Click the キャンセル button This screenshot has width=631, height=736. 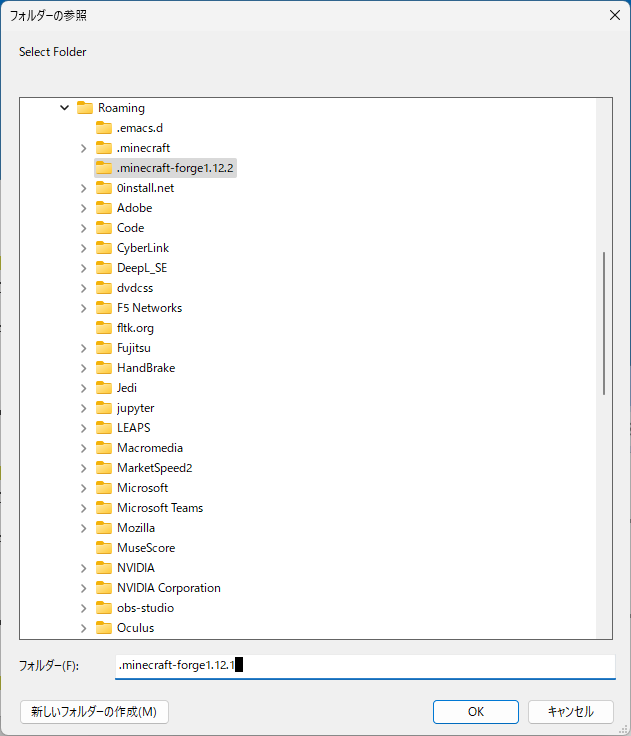pos(570,712)
